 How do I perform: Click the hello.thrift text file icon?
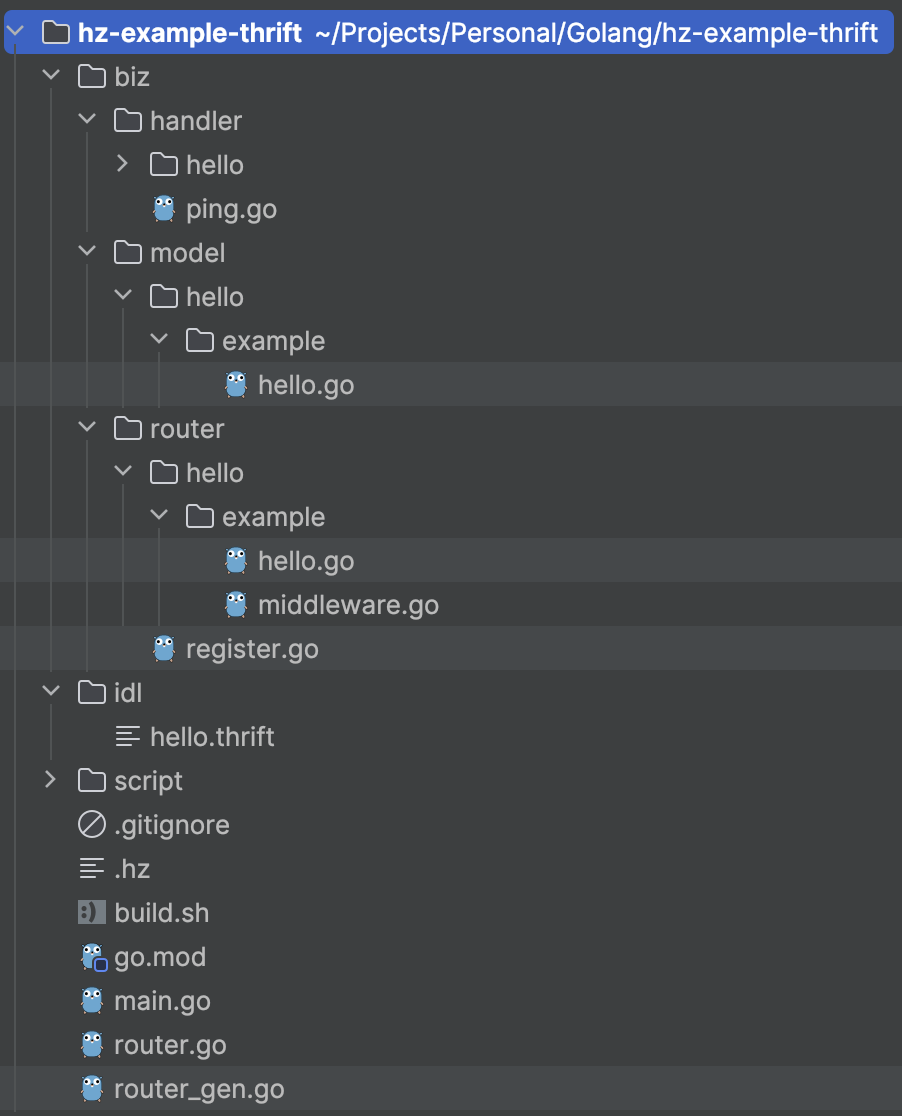coord(128,737)
